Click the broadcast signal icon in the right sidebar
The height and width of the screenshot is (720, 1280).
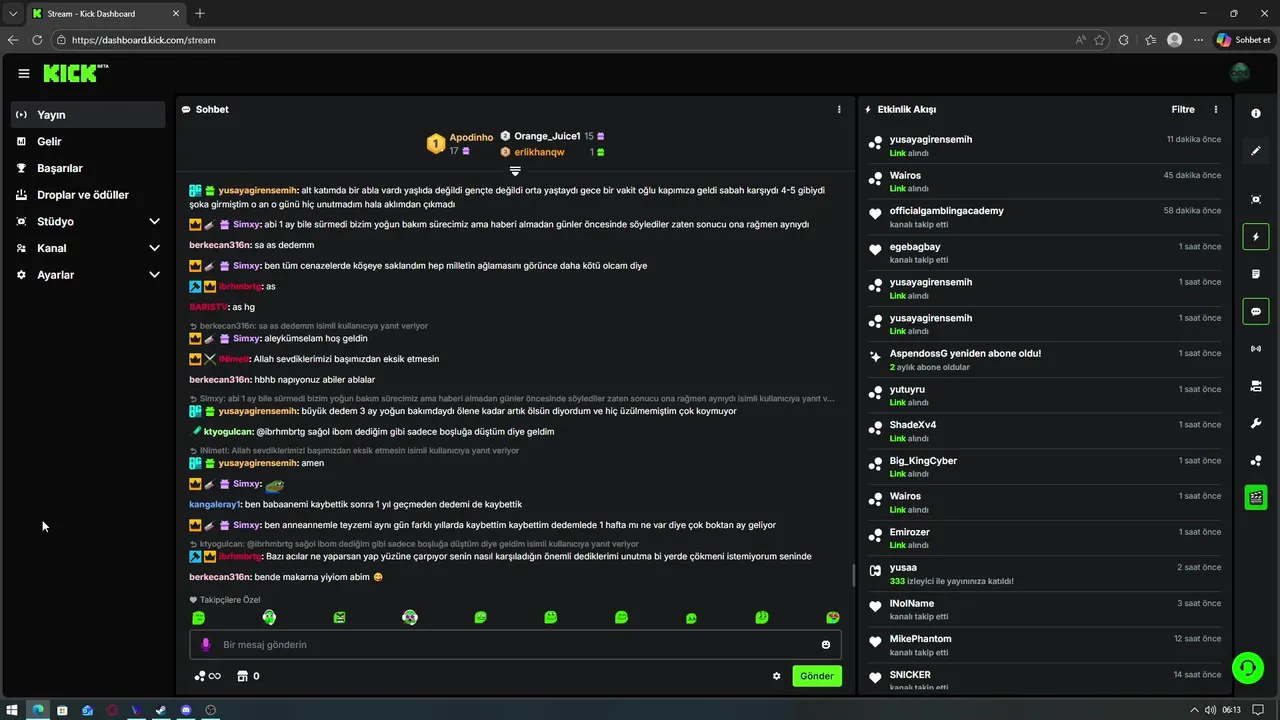point(1256,349)
